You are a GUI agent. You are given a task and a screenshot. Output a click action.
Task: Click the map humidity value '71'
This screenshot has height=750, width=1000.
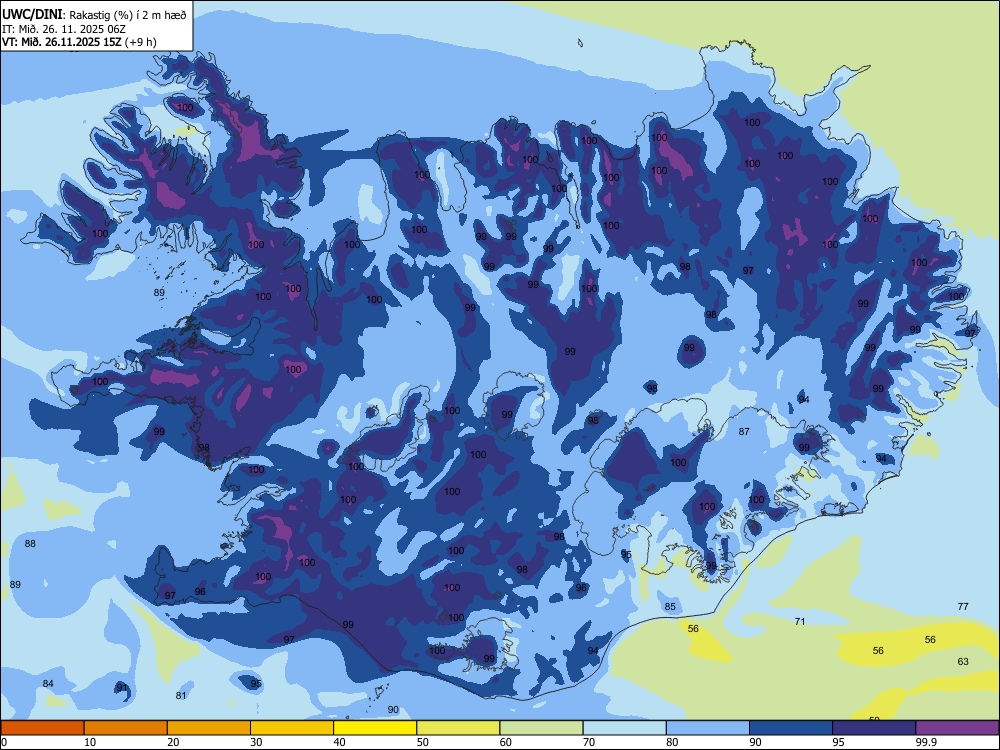click(x=800, y=621)
